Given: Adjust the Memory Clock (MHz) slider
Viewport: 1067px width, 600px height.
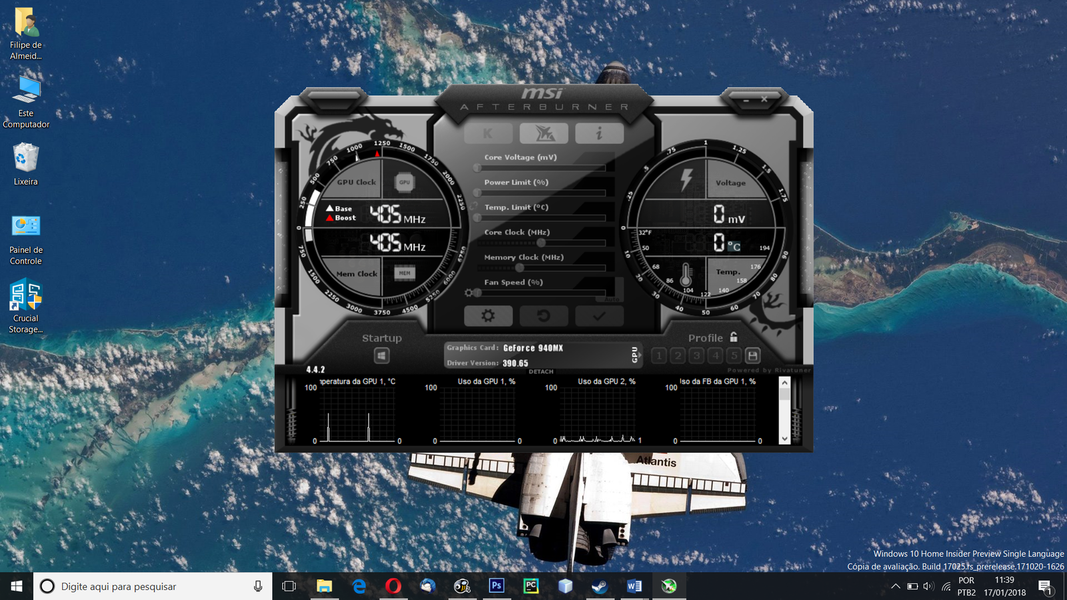Looking at the screenshot, I should (542, 268).
